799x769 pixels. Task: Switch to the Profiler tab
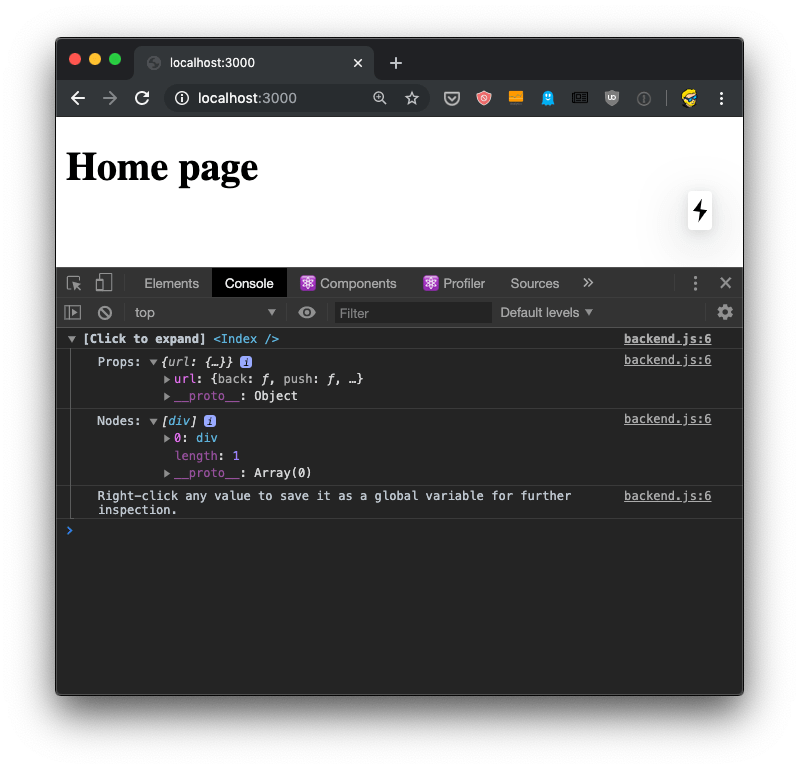pos(454,283)
